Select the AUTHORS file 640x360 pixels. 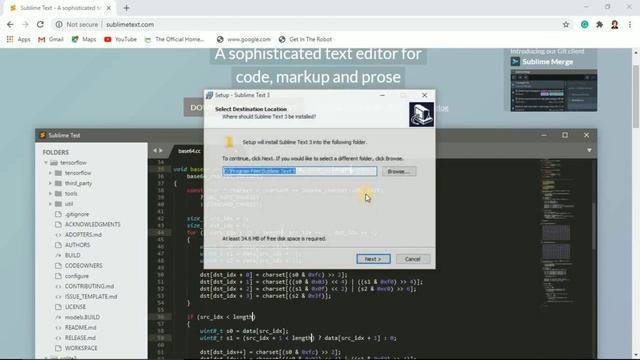pos(77,245)
